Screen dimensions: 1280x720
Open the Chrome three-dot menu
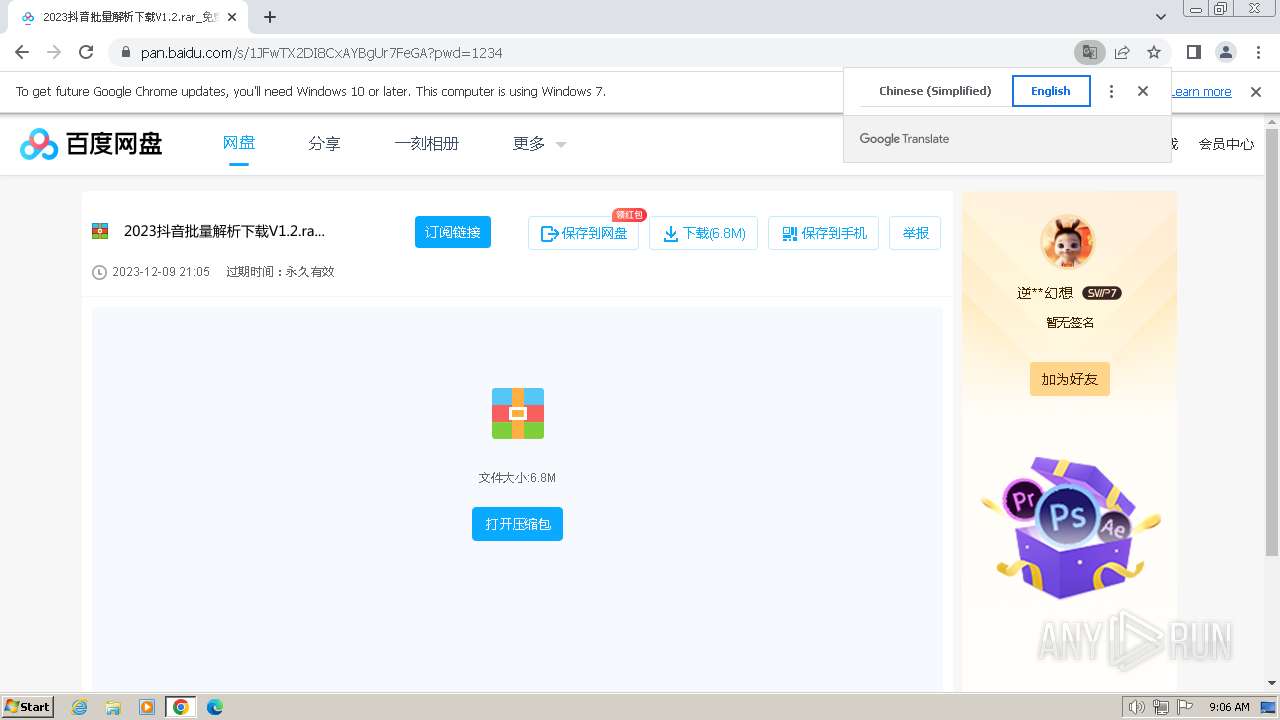point(1257,52)
